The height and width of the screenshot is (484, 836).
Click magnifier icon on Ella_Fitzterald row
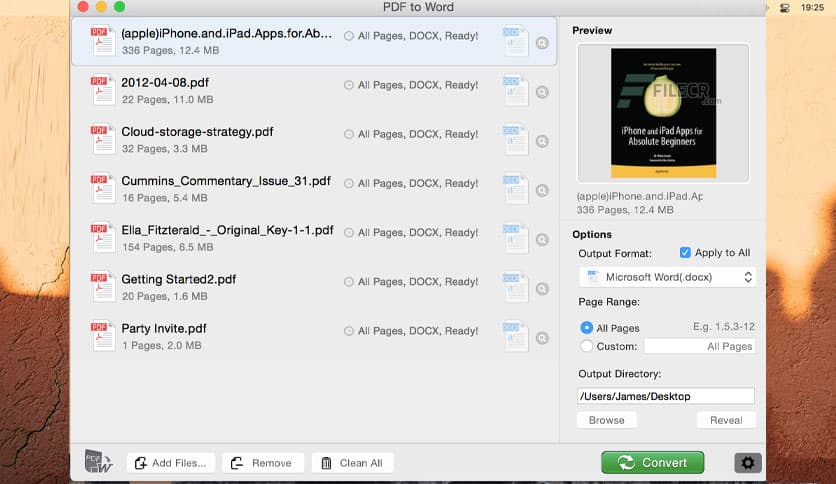(542, 239)
